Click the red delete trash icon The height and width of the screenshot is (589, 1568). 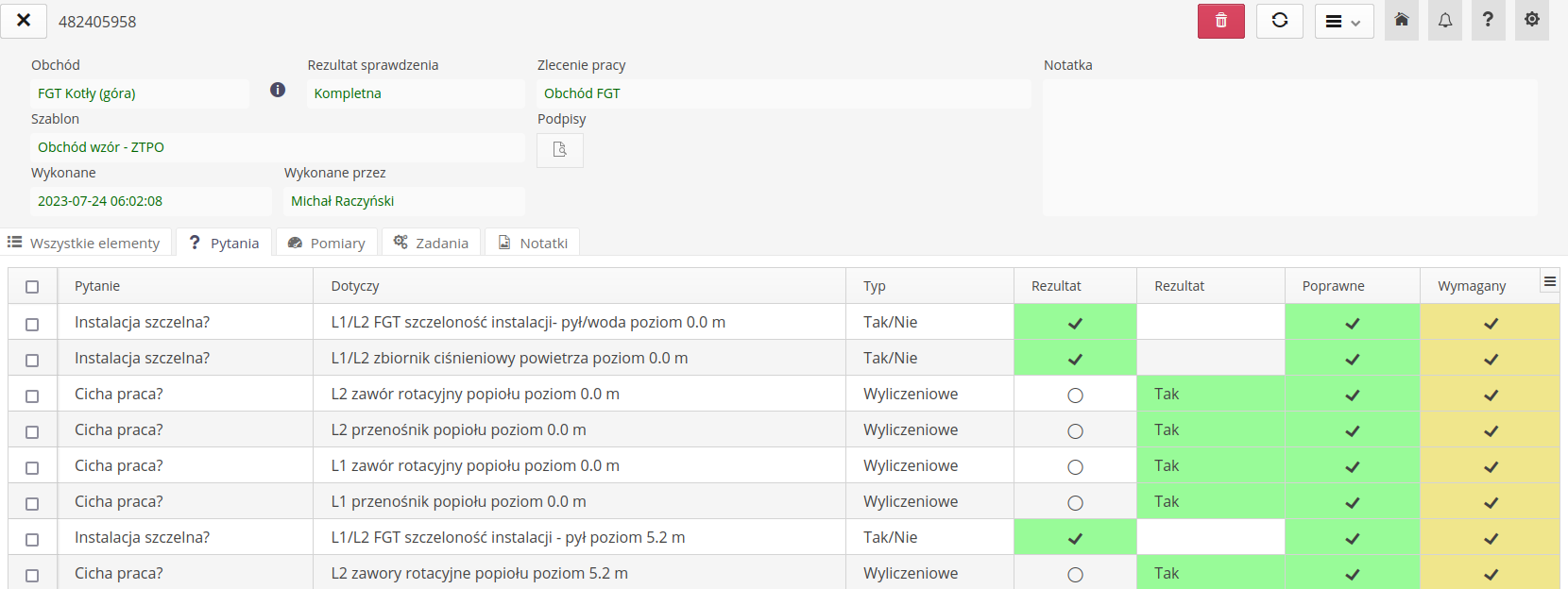pyautogui.click(x=1220, y=21)
